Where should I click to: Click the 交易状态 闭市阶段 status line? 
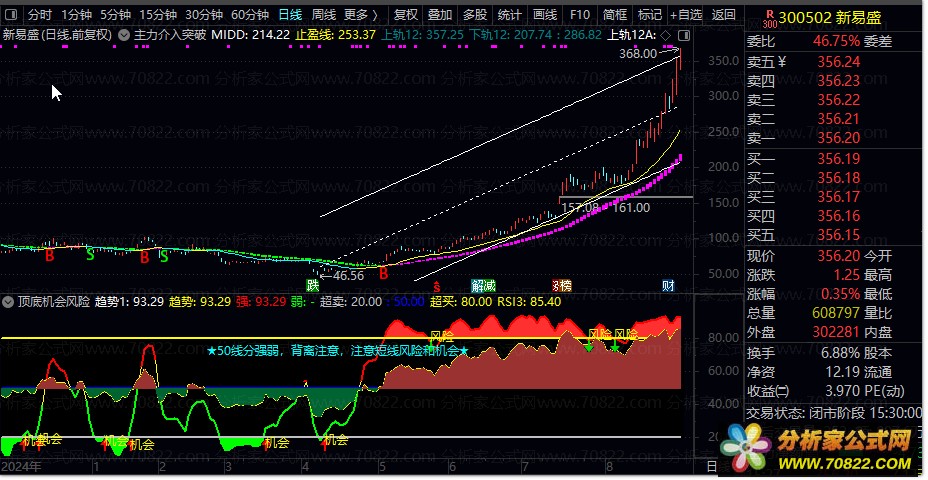pos(834,412)
